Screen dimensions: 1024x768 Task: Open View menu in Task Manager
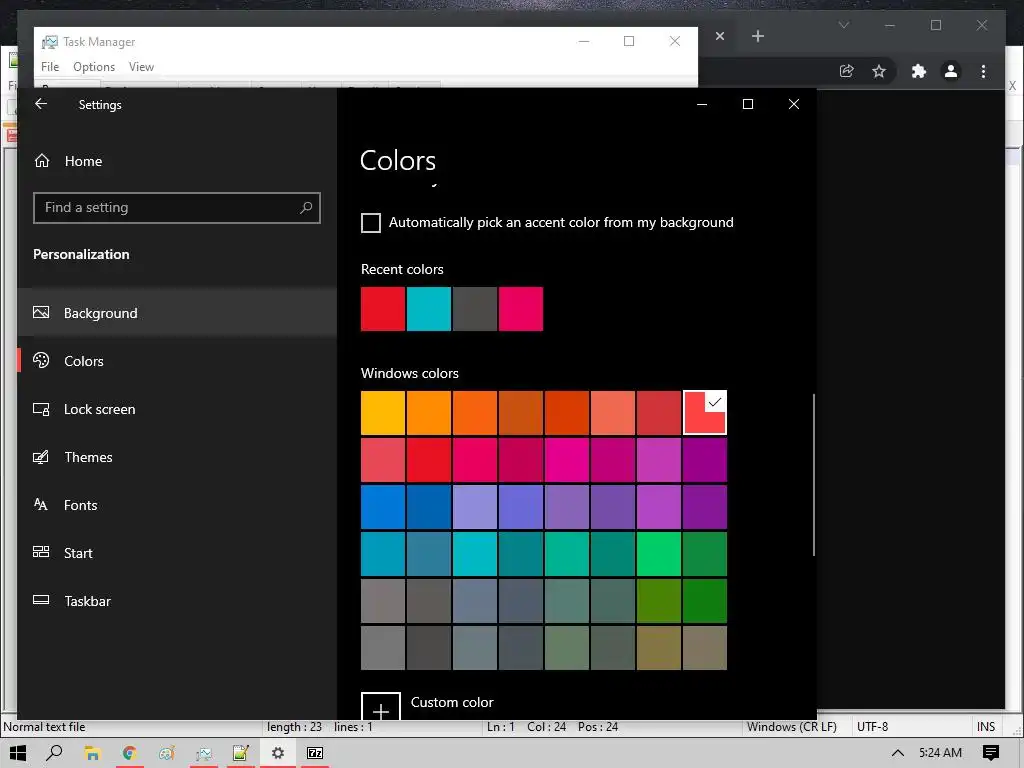coord(141,67)
